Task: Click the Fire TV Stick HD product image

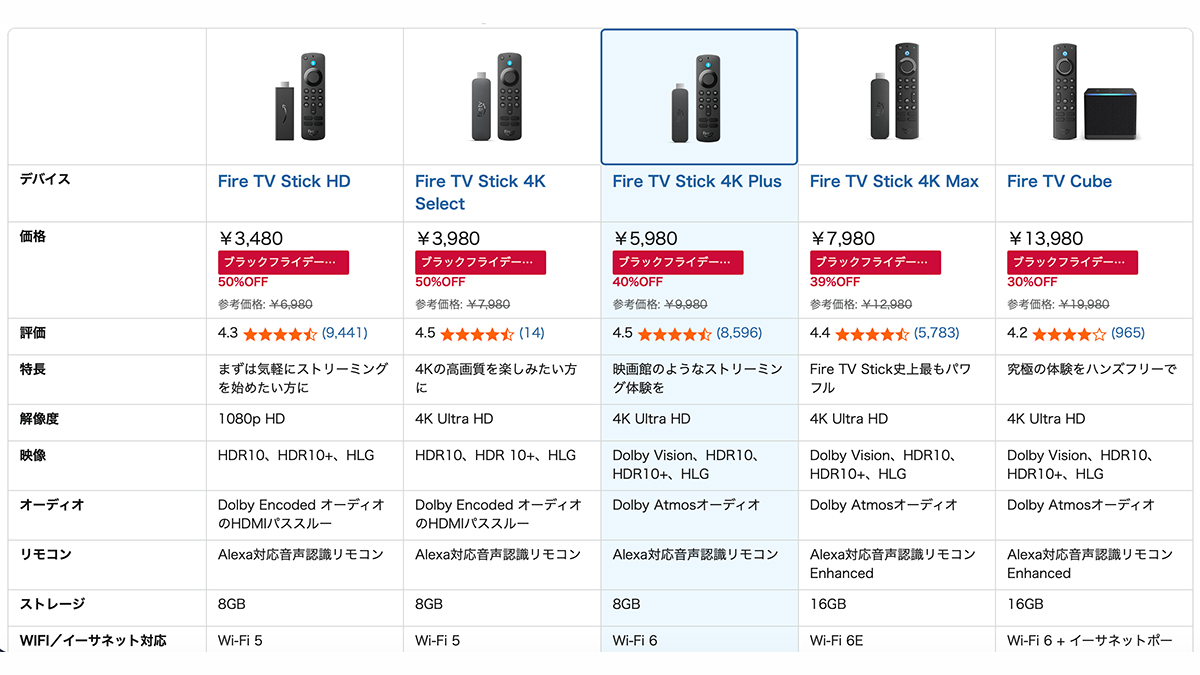Action: pos(304,97)
